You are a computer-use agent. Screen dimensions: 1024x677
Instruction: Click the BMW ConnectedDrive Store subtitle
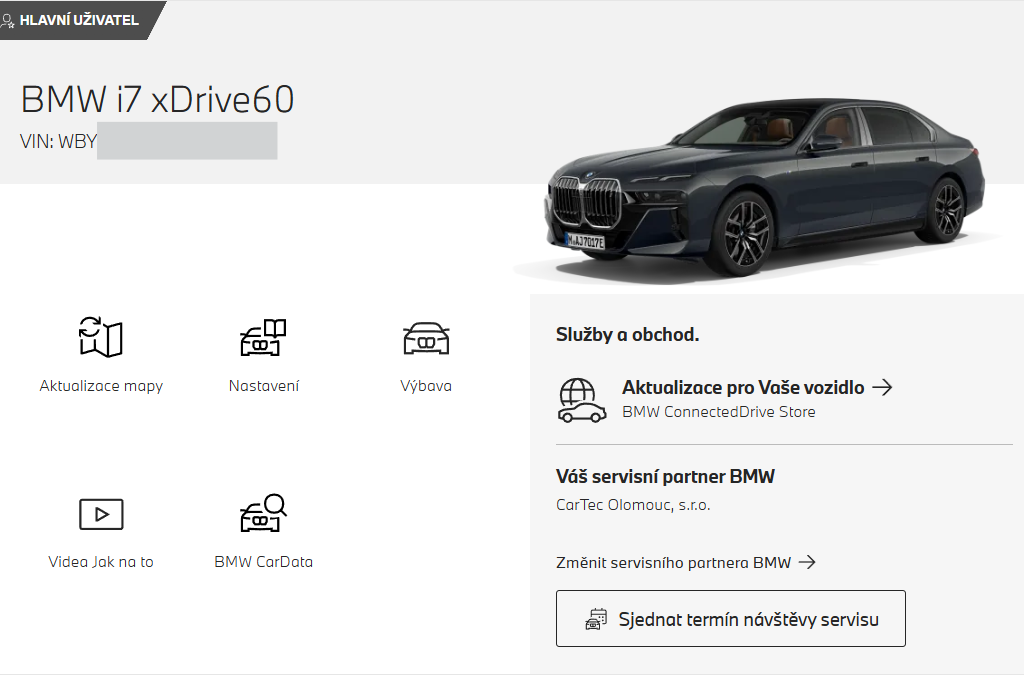tap(718, 412)
